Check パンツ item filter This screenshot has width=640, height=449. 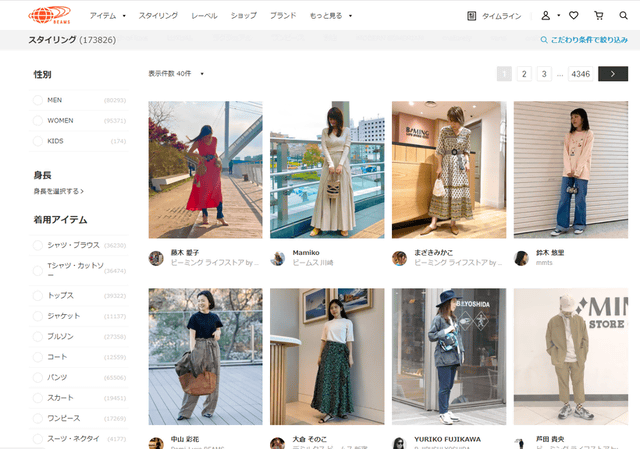(x=38, y=377)
